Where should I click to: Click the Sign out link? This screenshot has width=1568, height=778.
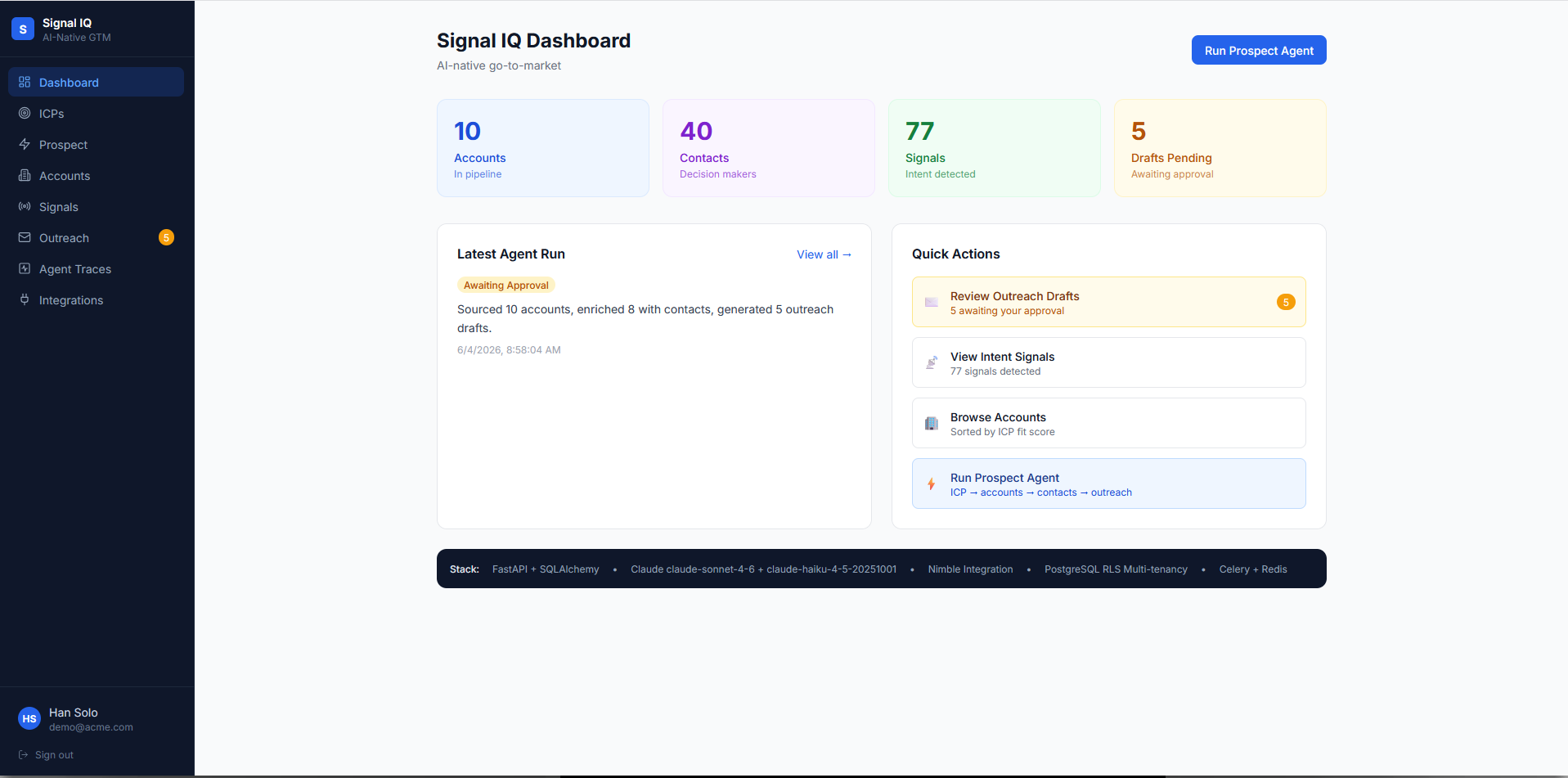click(46, 755)
